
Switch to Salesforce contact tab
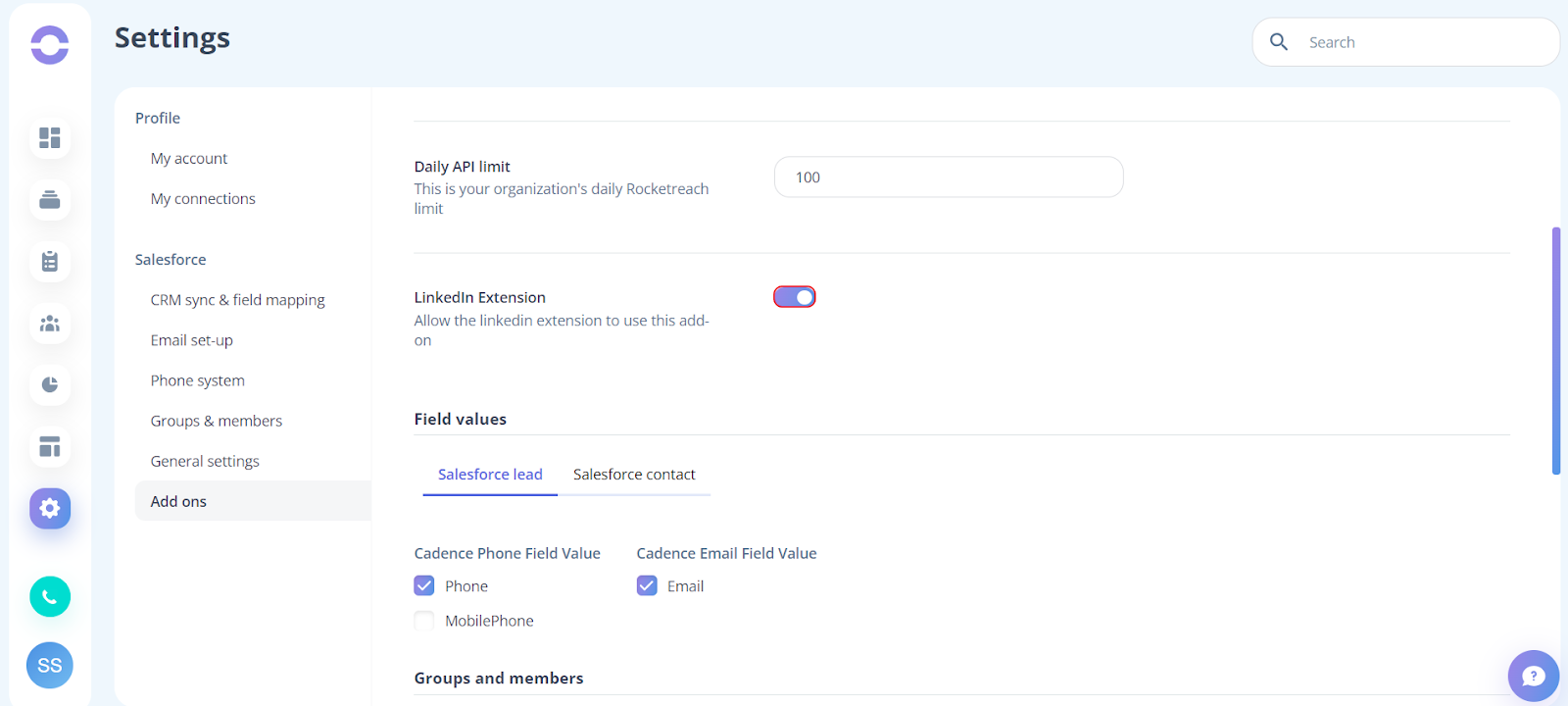pyautogui.click(x=634, y=475)
